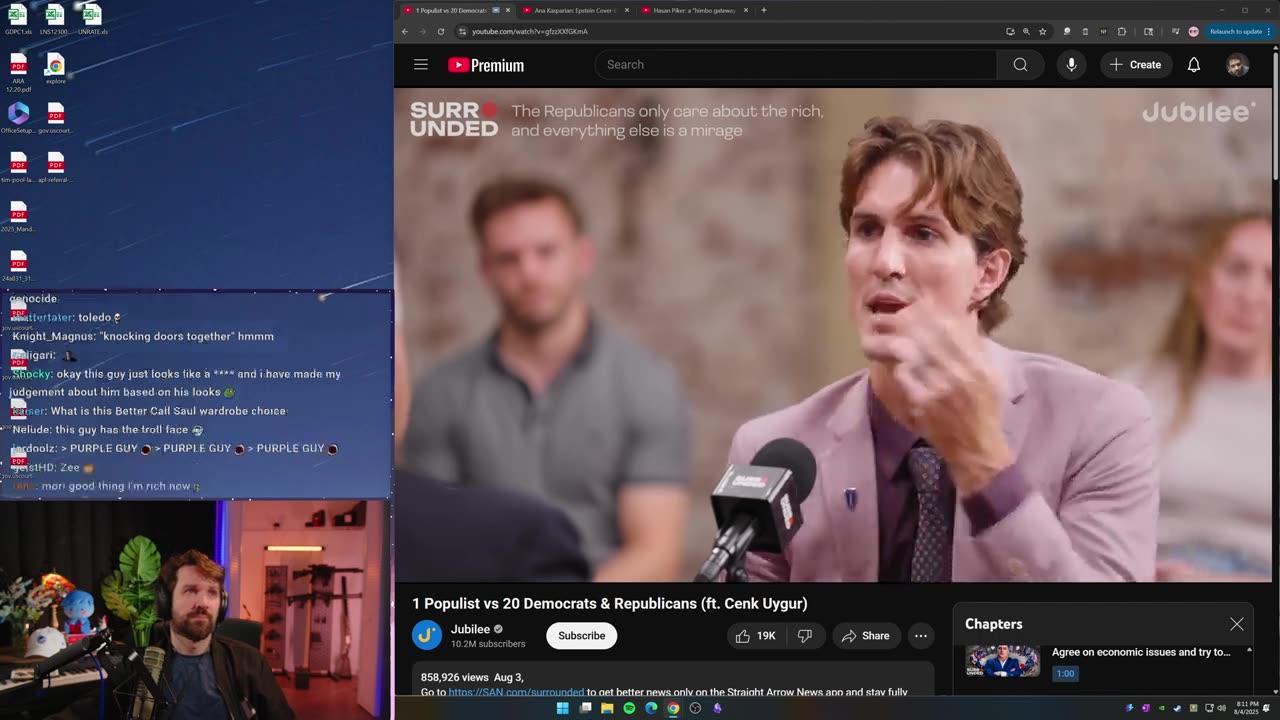Open the gov.uscourt PDF on desktop
This screenshot has width=1280, height=720.
[55, 118]
